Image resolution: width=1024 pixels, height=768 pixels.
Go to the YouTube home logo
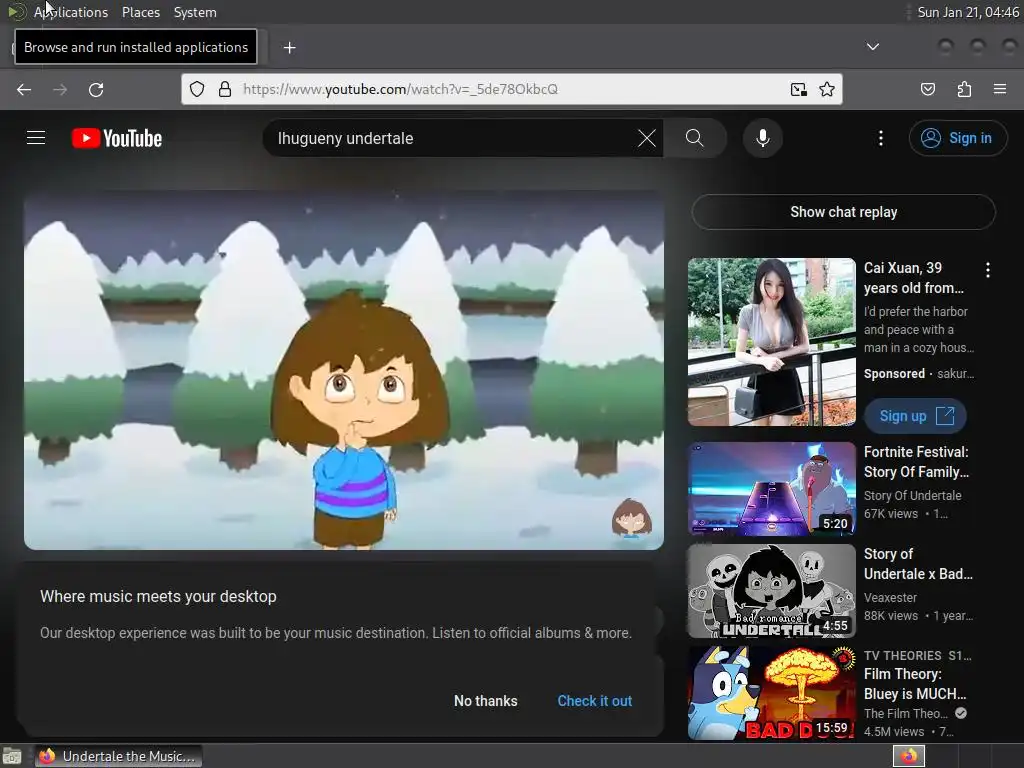pos(117,138)
